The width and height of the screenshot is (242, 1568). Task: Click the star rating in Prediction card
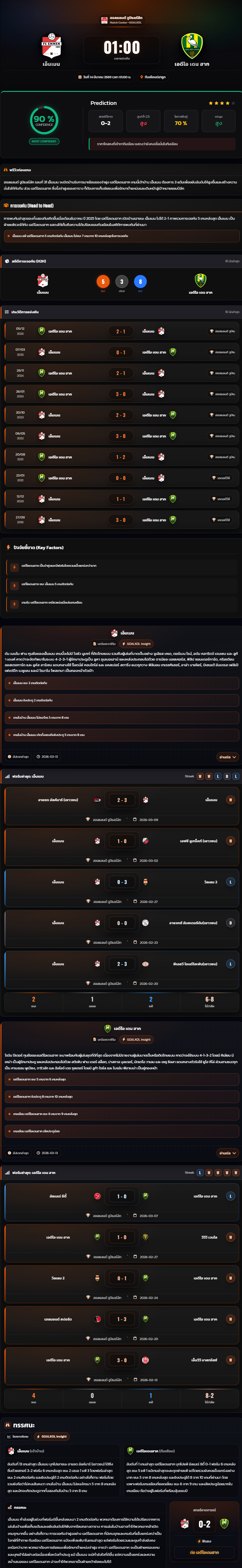[221, 103]
